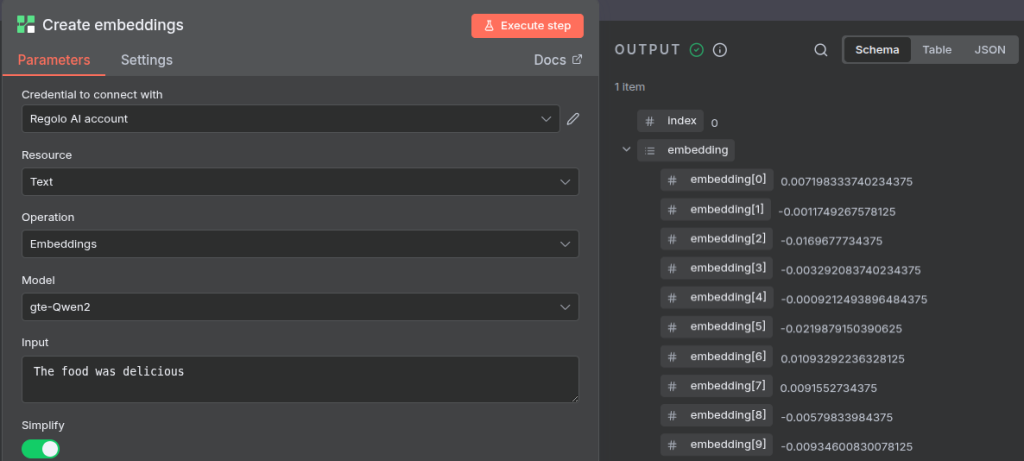Click the hash icon of embedding[0]

click(x=673, y=180)
